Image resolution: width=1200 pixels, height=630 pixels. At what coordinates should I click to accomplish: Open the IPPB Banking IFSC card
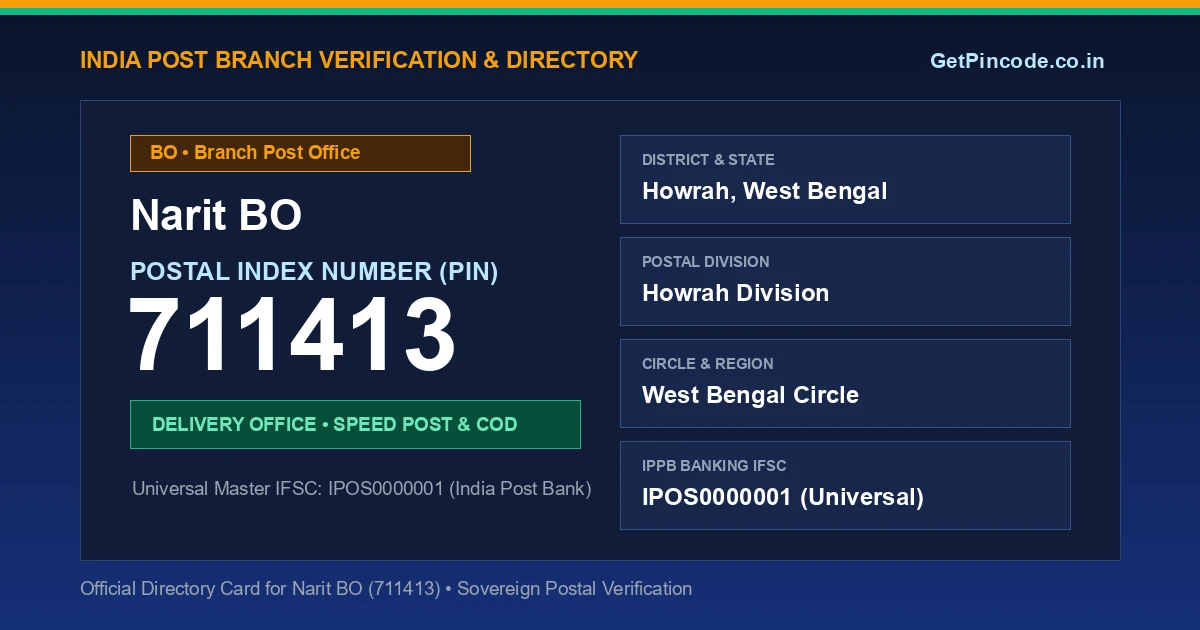(x=845, y=485)
